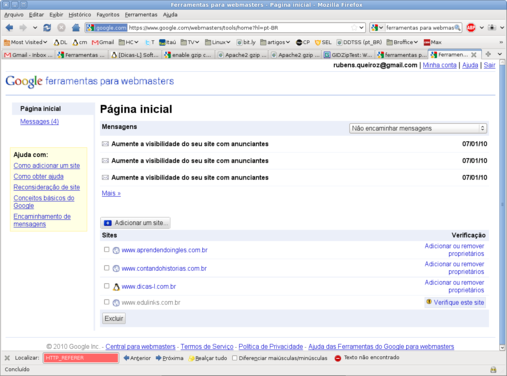Open Messages (4) link in sidebar
The height and width of the screenshot is (376, 507).
39,122
